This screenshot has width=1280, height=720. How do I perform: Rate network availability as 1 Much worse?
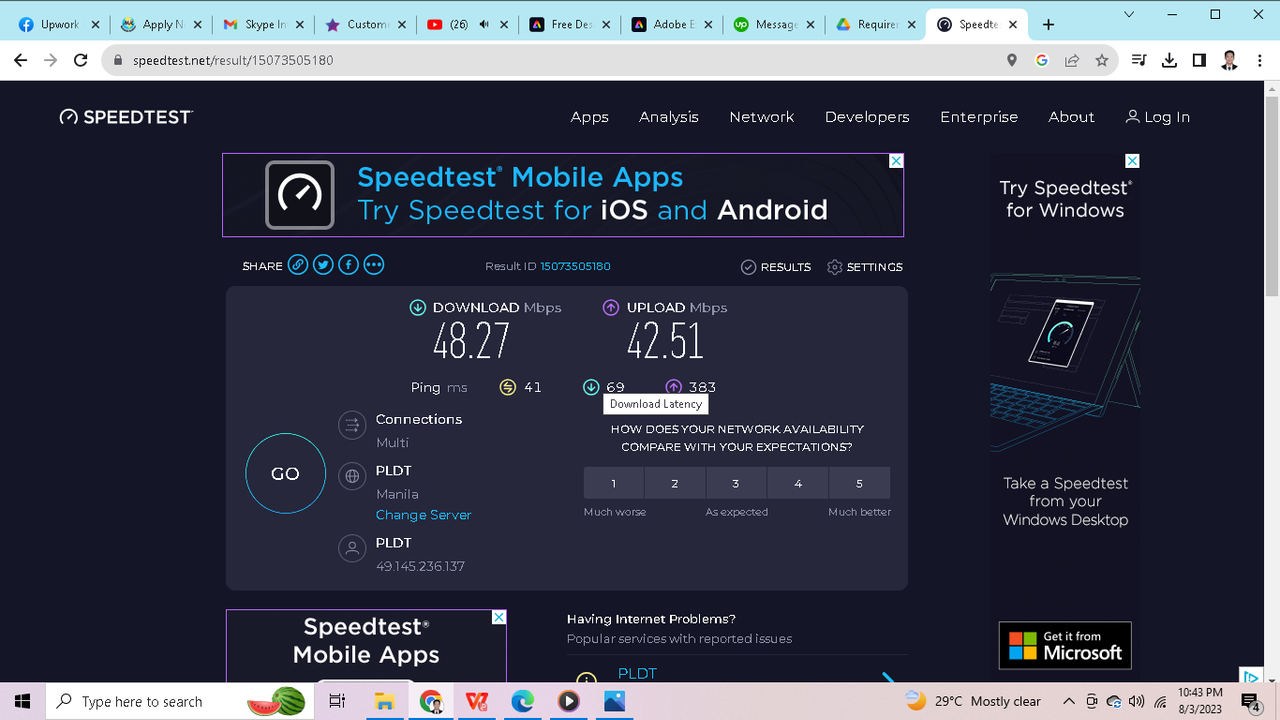613,482
